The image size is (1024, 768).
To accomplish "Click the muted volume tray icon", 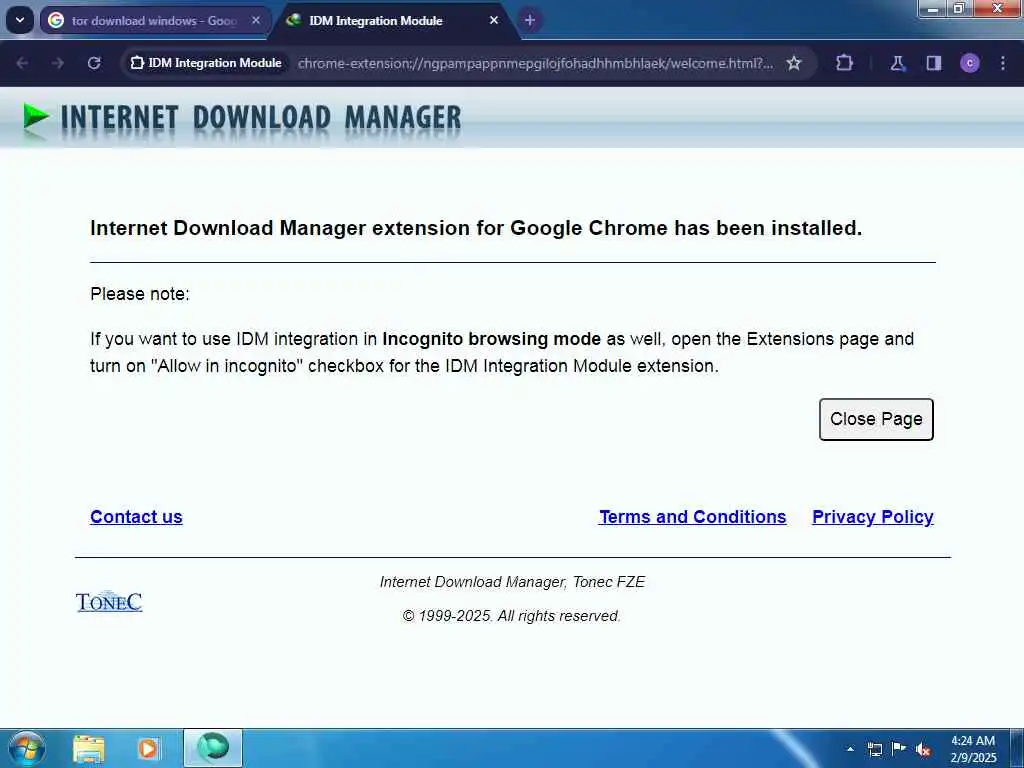I will (x=923, y=749).
